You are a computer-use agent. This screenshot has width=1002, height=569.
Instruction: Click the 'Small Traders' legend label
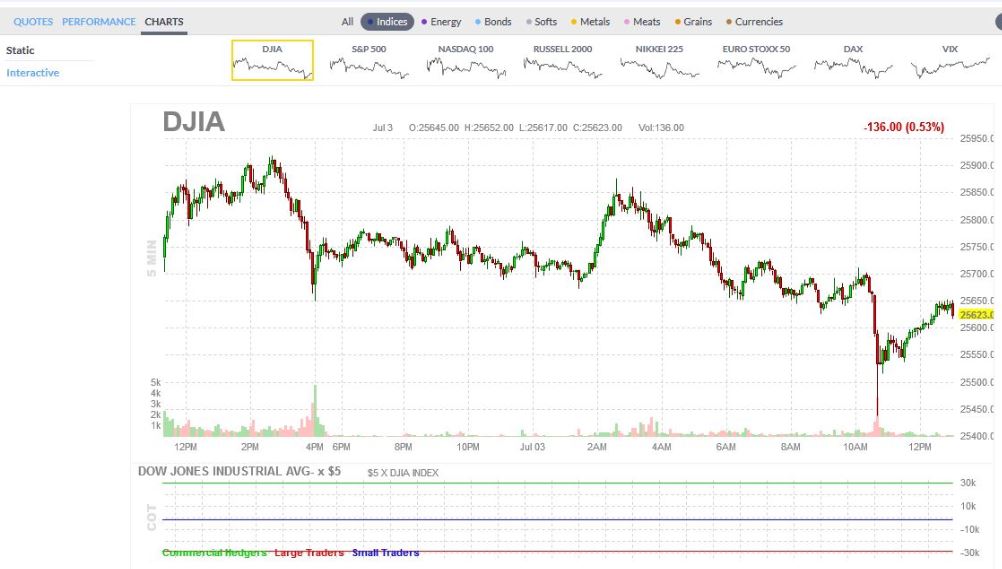[x=385, y=552]
